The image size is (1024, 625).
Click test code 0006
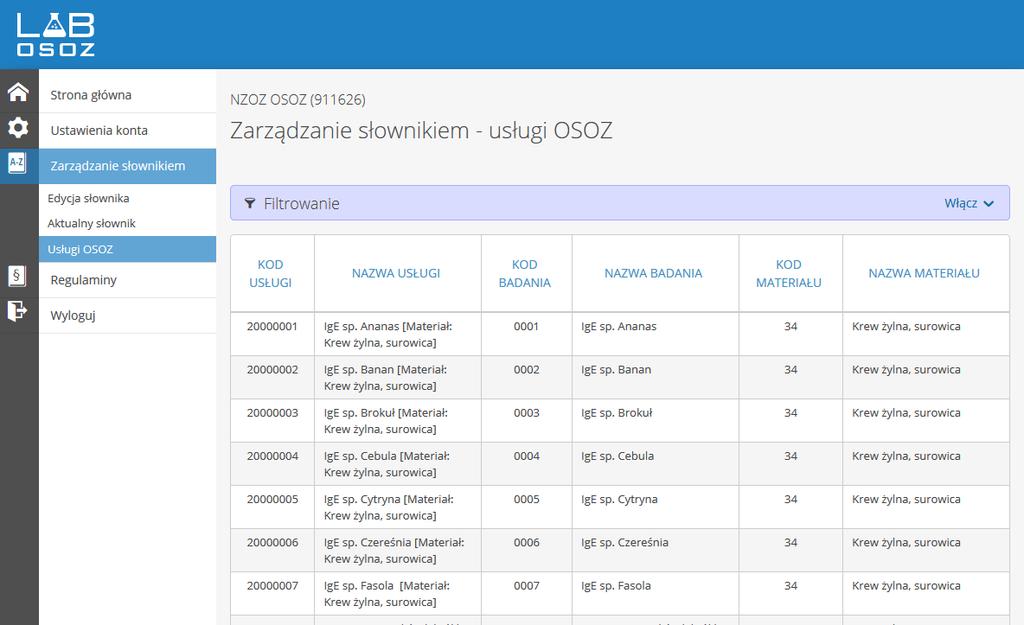(526, 542)
